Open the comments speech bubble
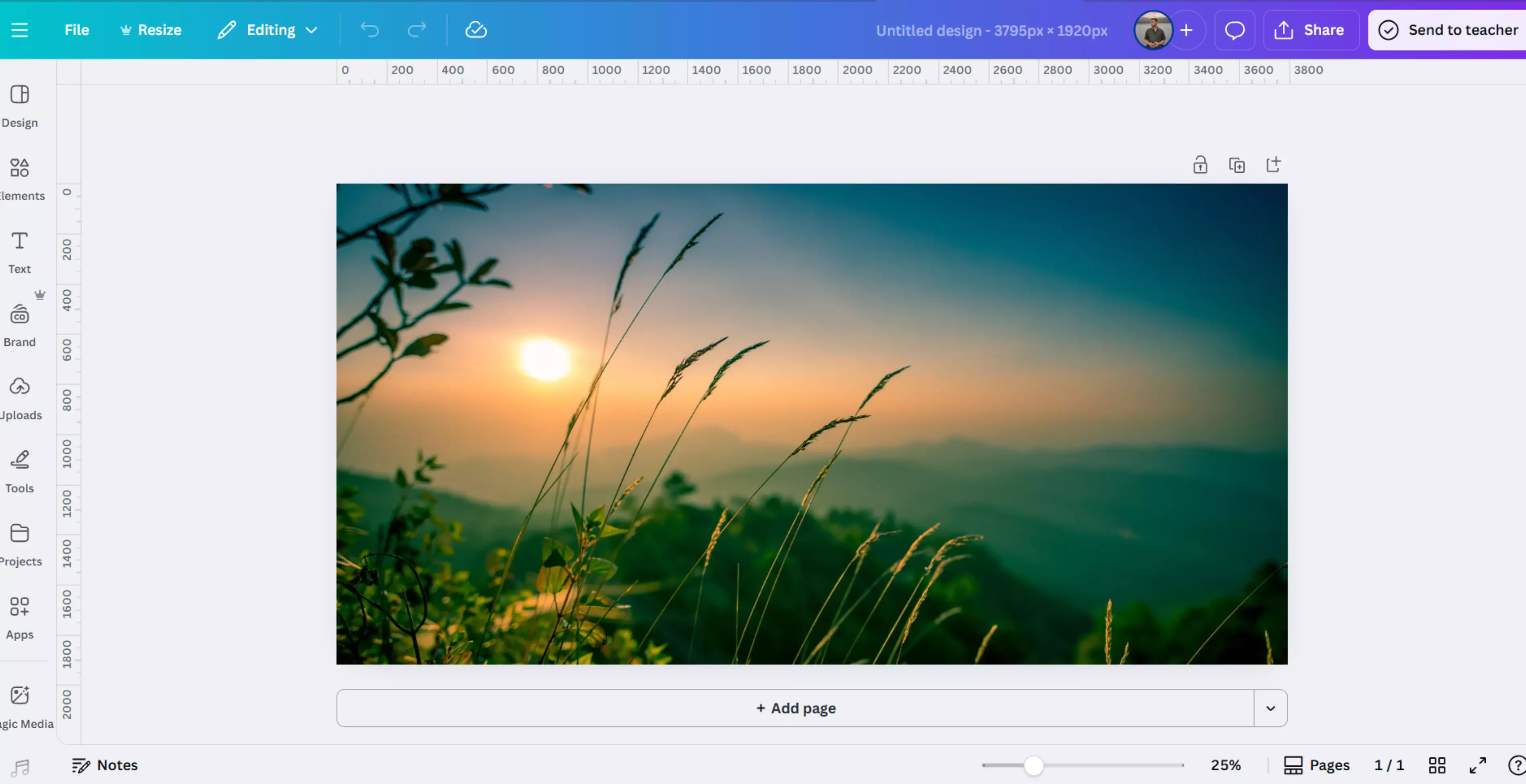This screenshot has height=784, width=1526. coord(1234,30)
